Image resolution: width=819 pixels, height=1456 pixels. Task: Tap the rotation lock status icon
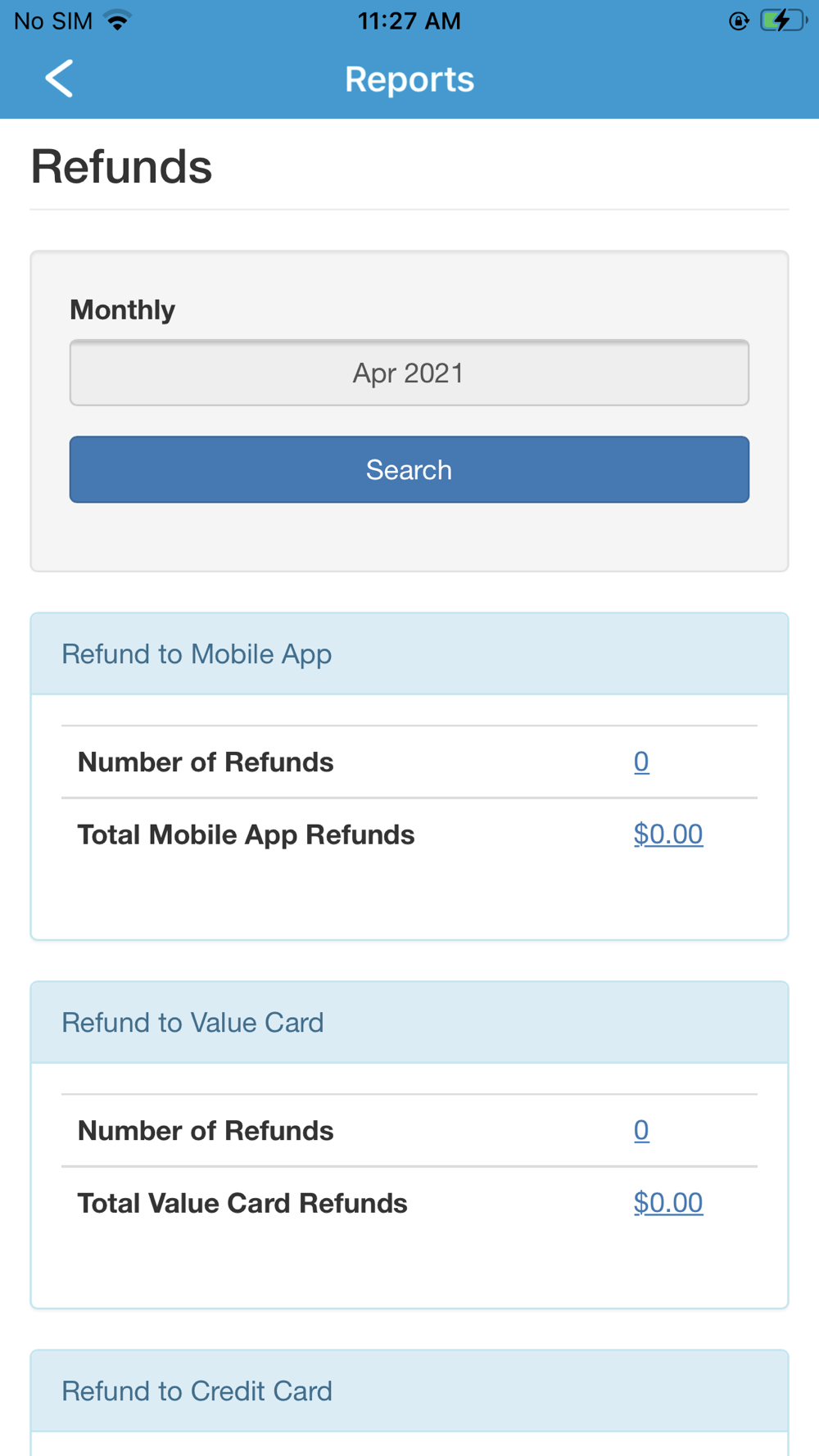point(739,21)
